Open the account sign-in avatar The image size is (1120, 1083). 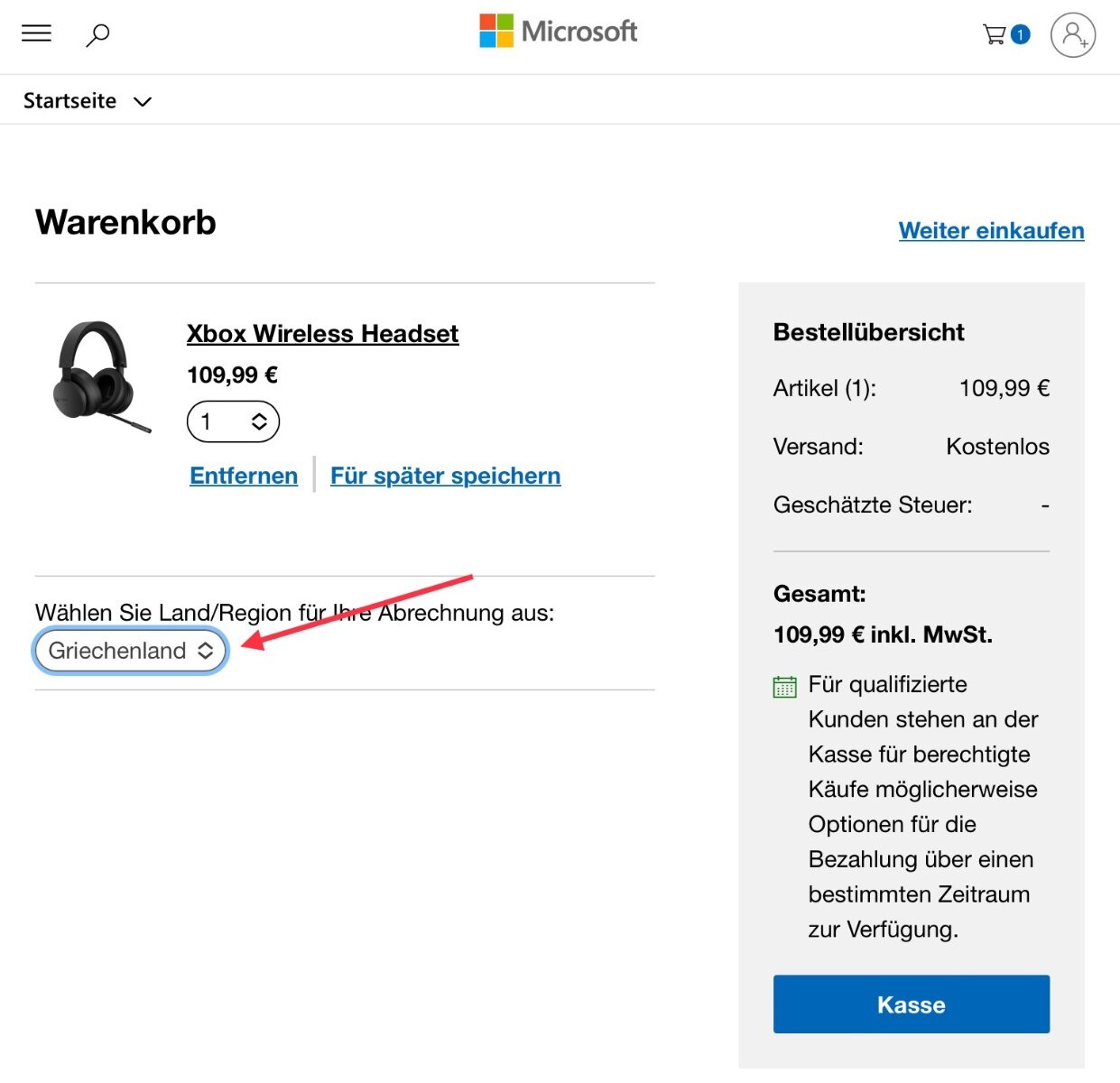pos(1073,35)
